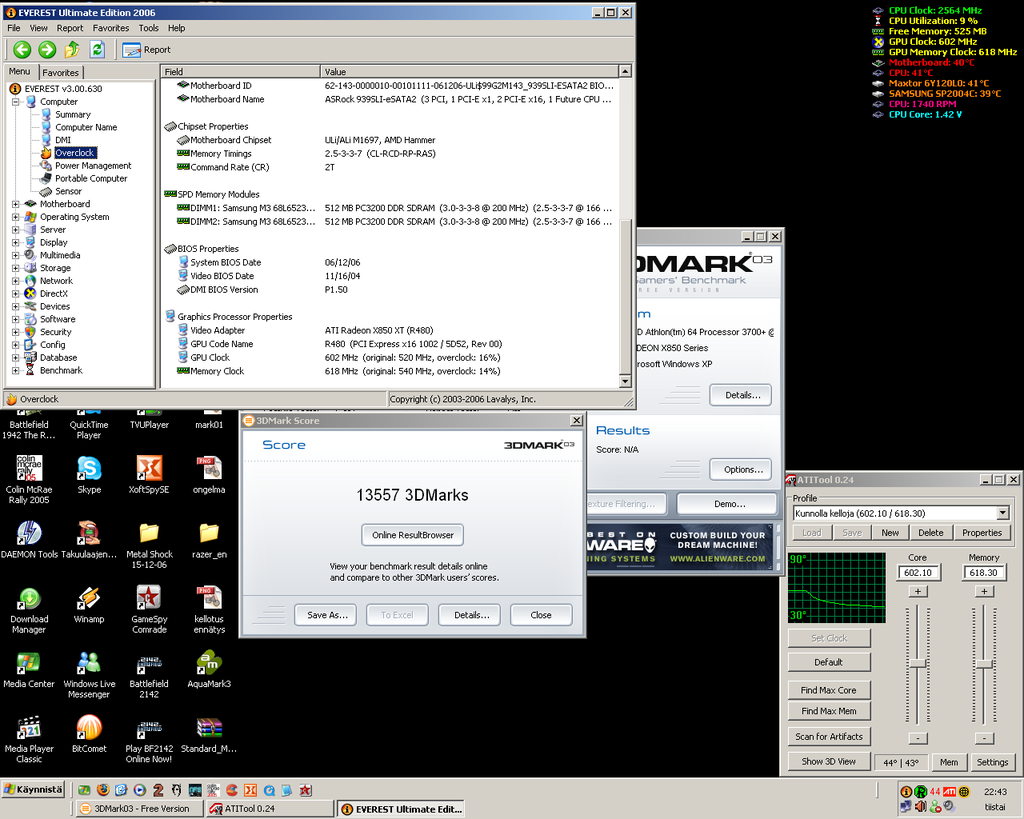Expand the Motherboard tree node

[16, 204]
